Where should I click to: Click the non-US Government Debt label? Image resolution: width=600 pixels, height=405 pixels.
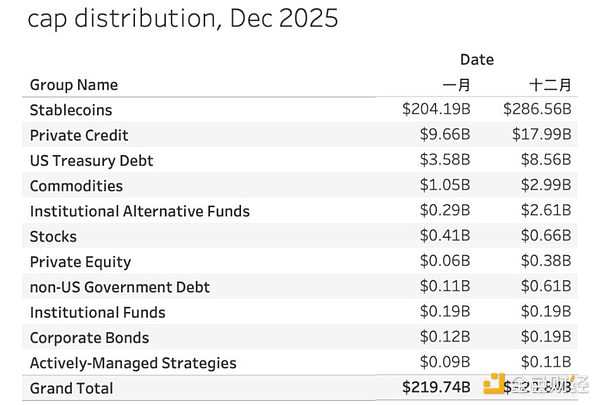(120, 287)
